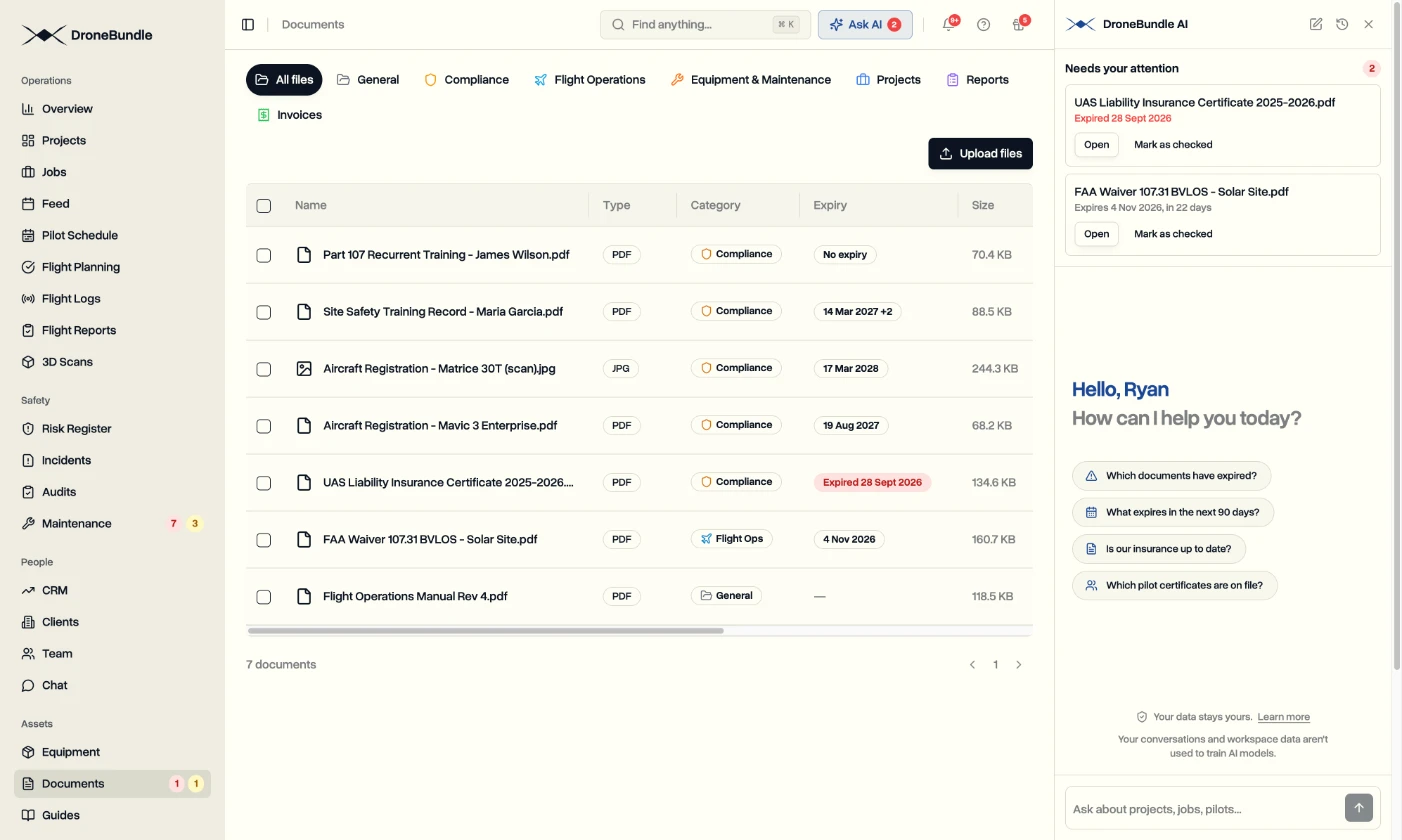
Task: Click the Ask about projects input field
Action: [x=1204, y=808]
